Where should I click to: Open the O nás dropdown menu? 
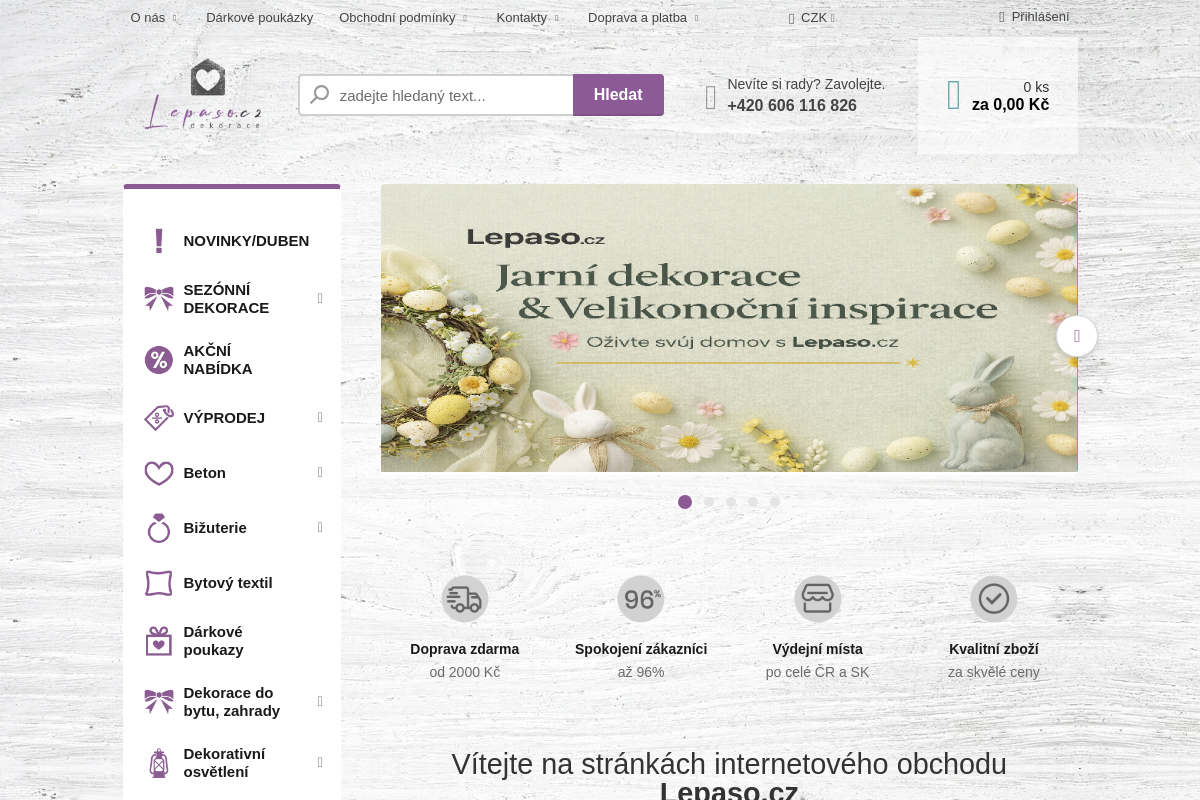[x=154, y=18]
